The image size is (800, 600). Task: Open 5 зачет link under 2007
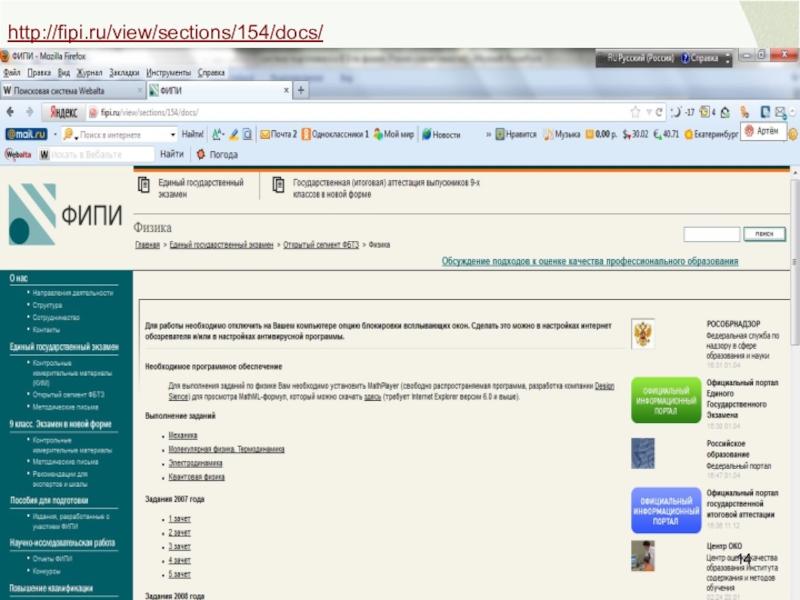point(180,574)
